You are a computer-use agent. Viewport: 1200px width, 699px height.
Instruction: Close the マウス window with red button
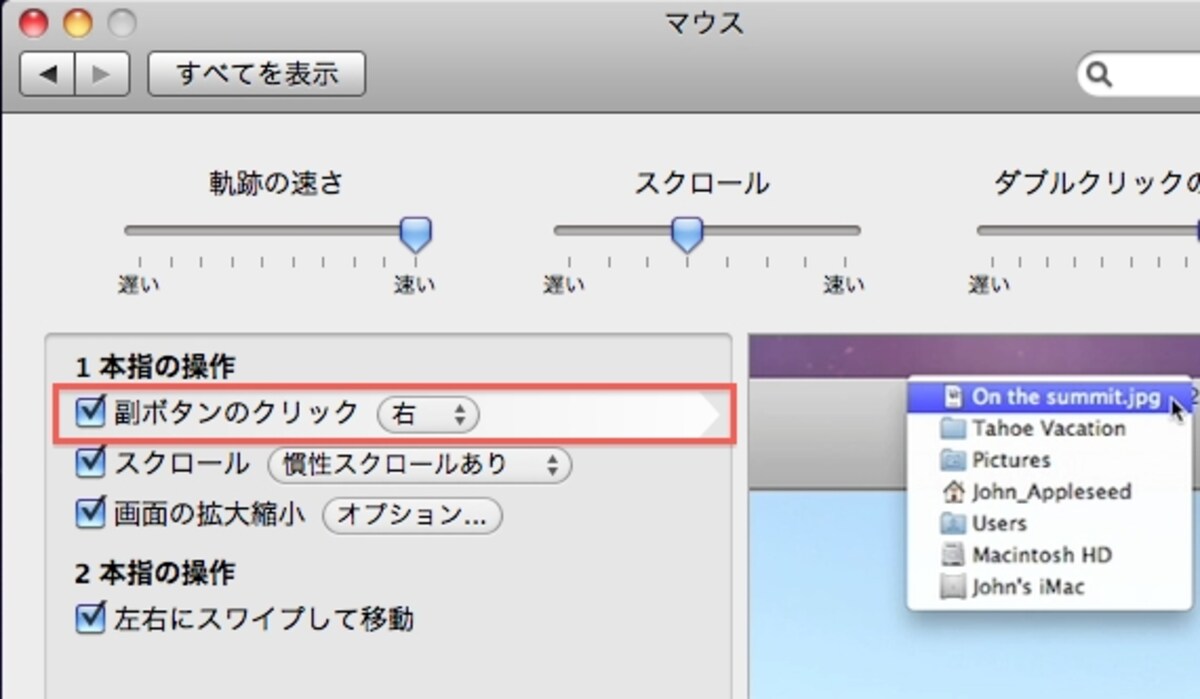34,21
